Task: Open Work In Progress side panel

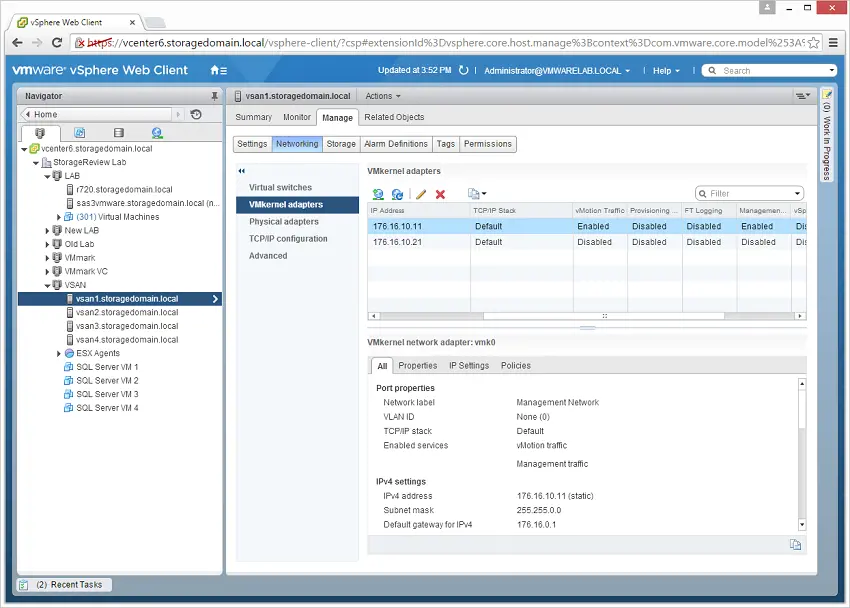Action: (x=826, y=136)
